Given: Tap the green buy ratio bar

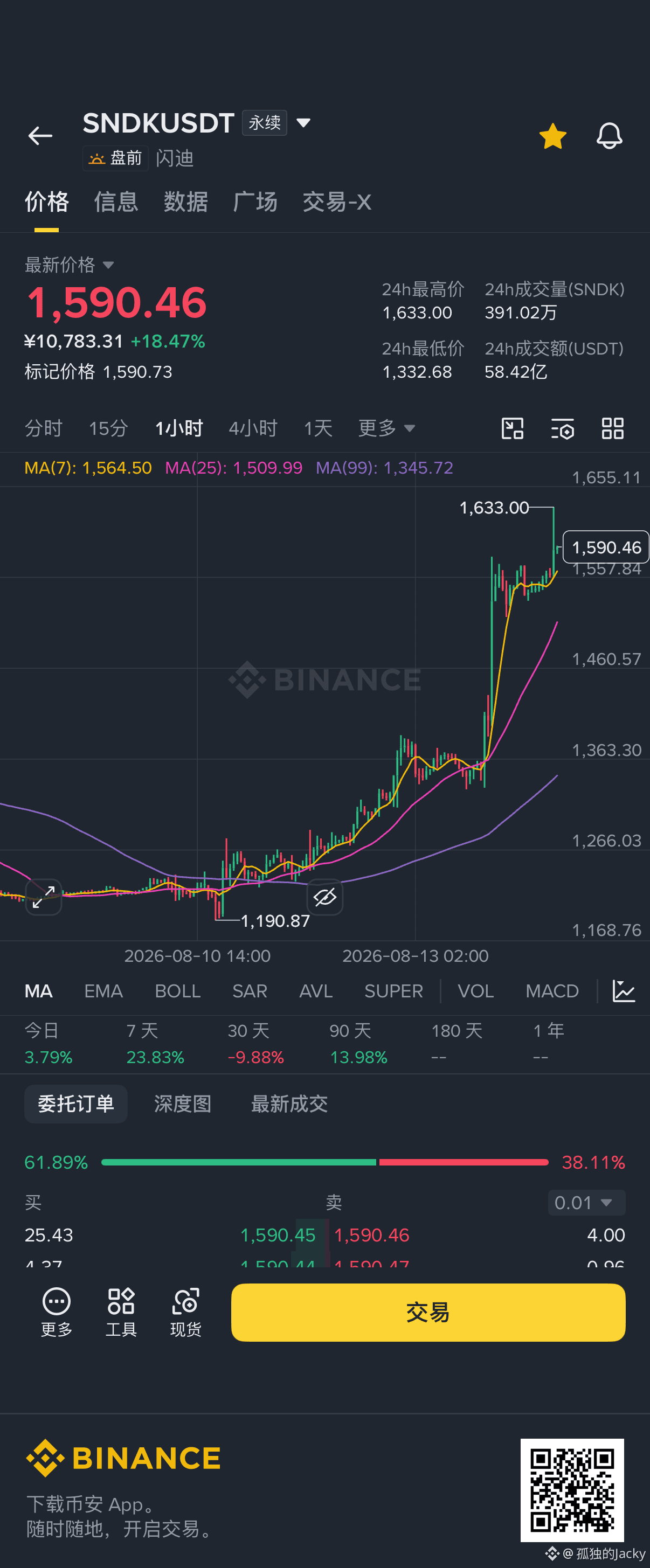Looking at the screenshot, I should point(239,1162).
